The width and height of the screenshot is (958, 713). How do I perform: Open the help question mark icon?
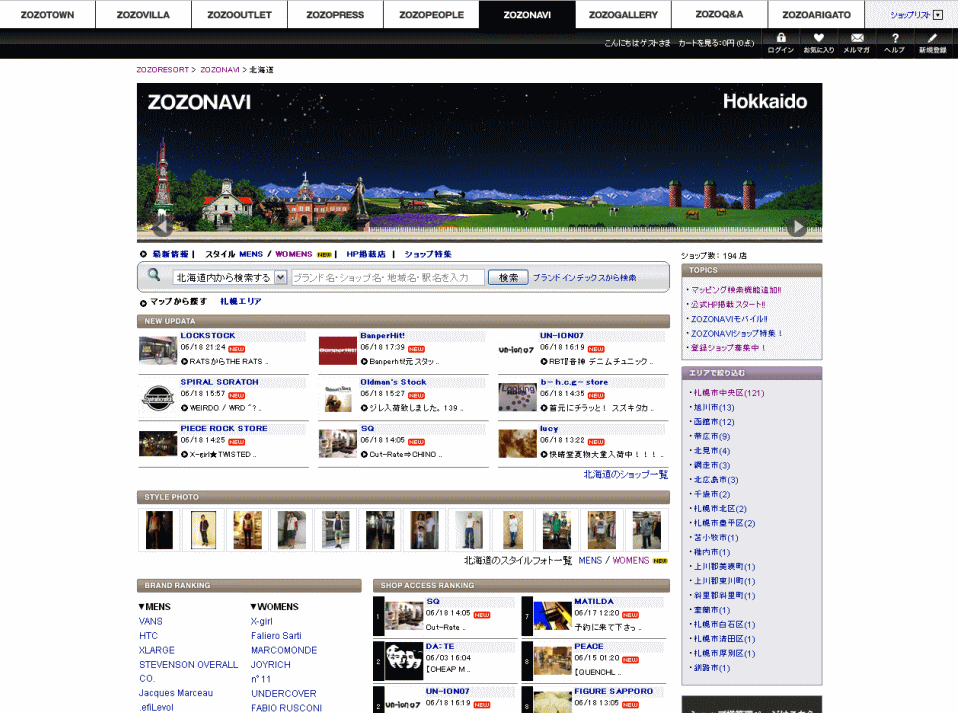[x=894, y=43]
